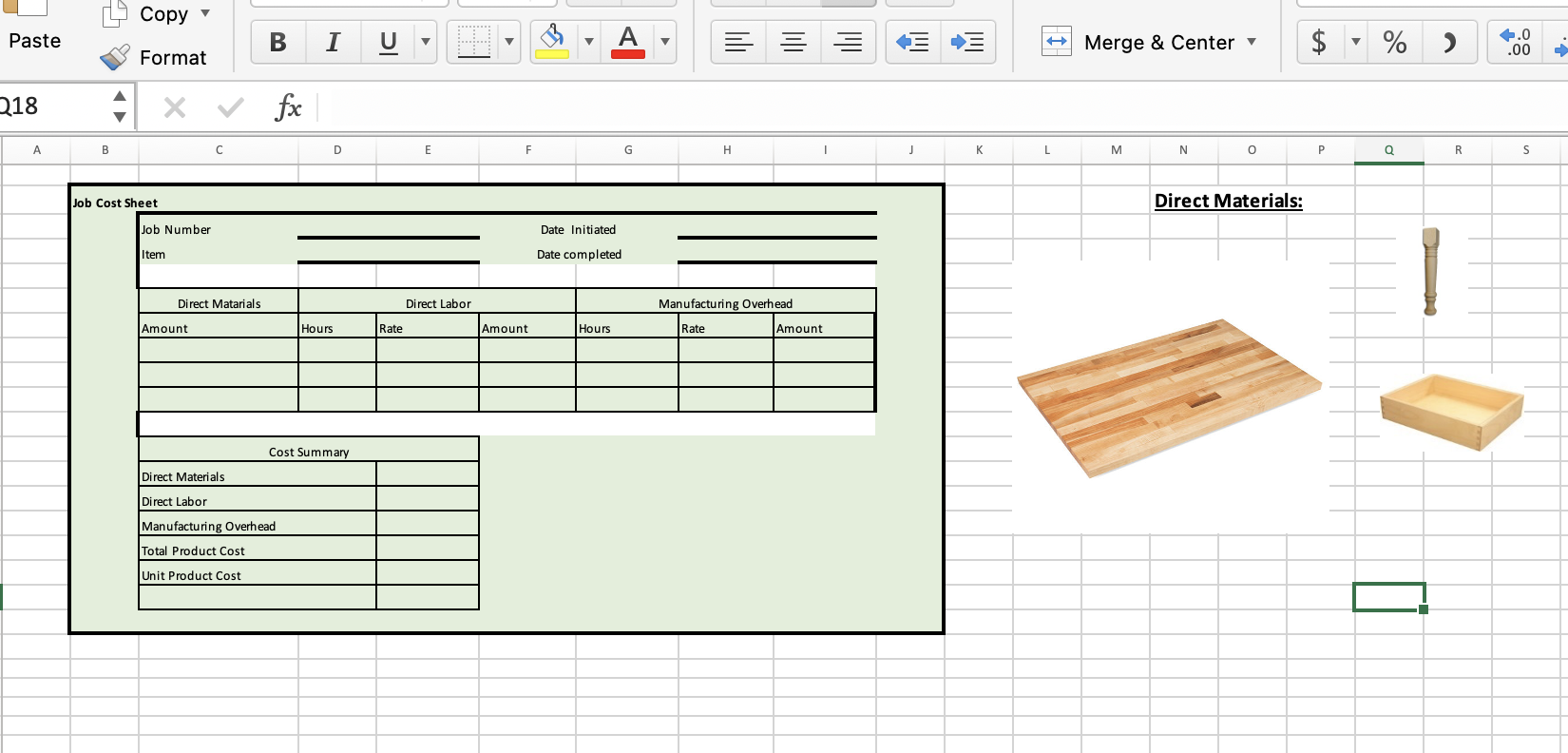Image resolution: width=1568 pixels, height=753 pixels.
Task: Open the Name Box stepper arrows
Action: point(120,106)
